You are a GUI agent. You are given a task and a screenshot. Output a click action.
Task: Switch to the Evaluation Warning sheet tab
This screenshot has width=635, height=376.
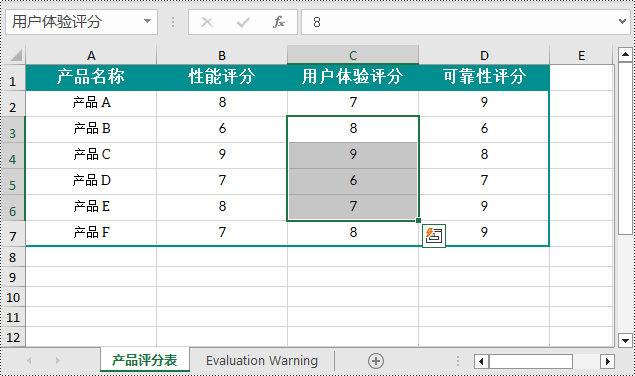[262, 360]
